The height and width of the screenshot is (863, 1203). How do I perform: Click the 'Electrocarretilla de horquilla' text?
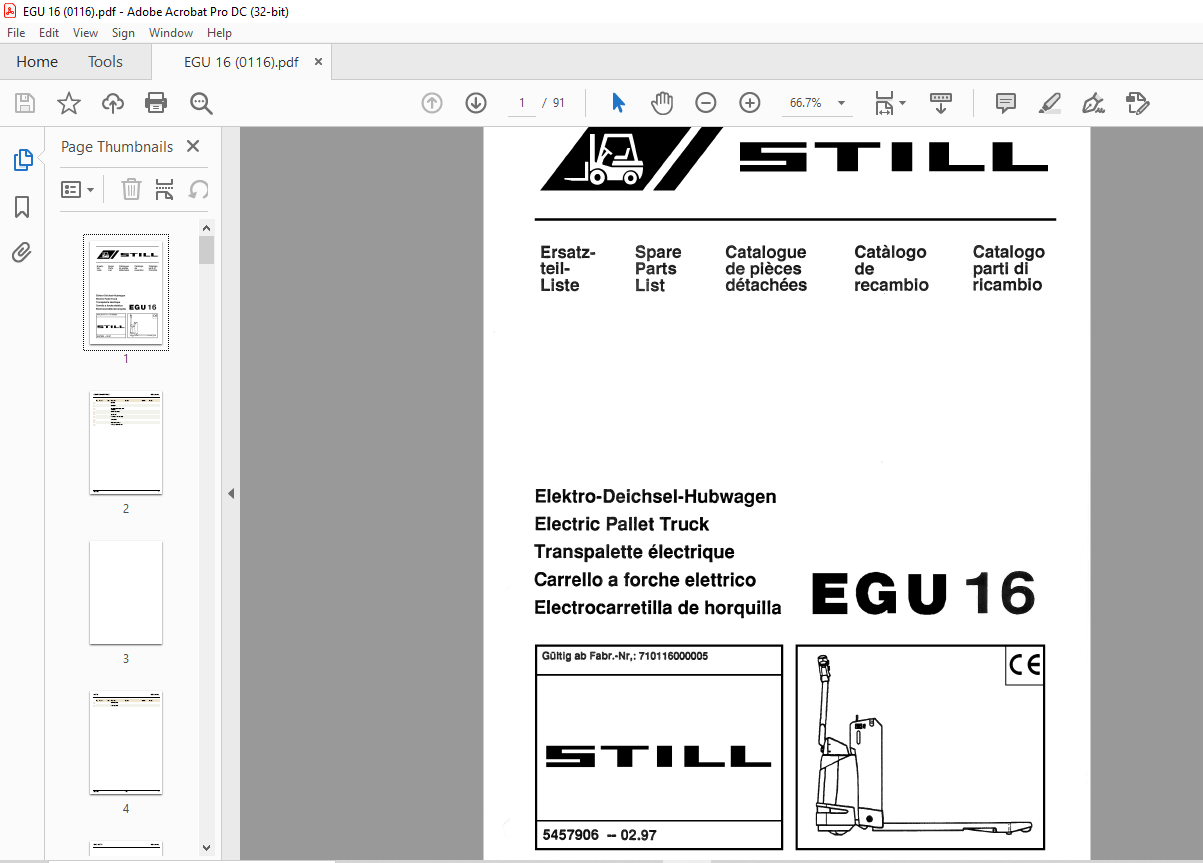tap(657, 608)
